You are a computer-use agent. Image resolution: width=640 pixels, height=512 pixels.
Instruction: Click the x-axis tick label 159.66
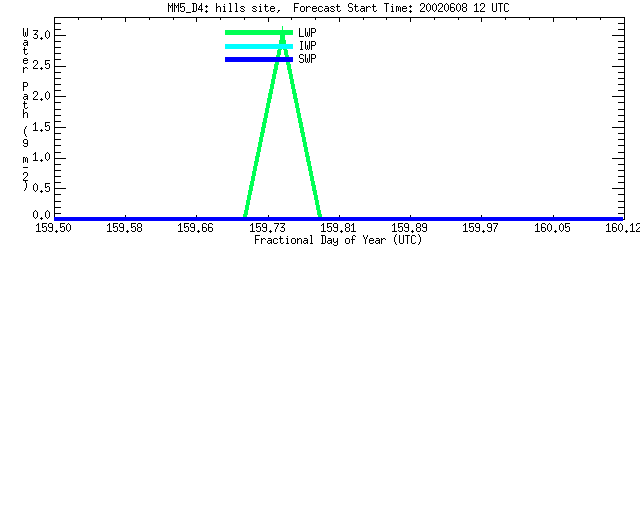pyautogui.click(x=196, y=228)
